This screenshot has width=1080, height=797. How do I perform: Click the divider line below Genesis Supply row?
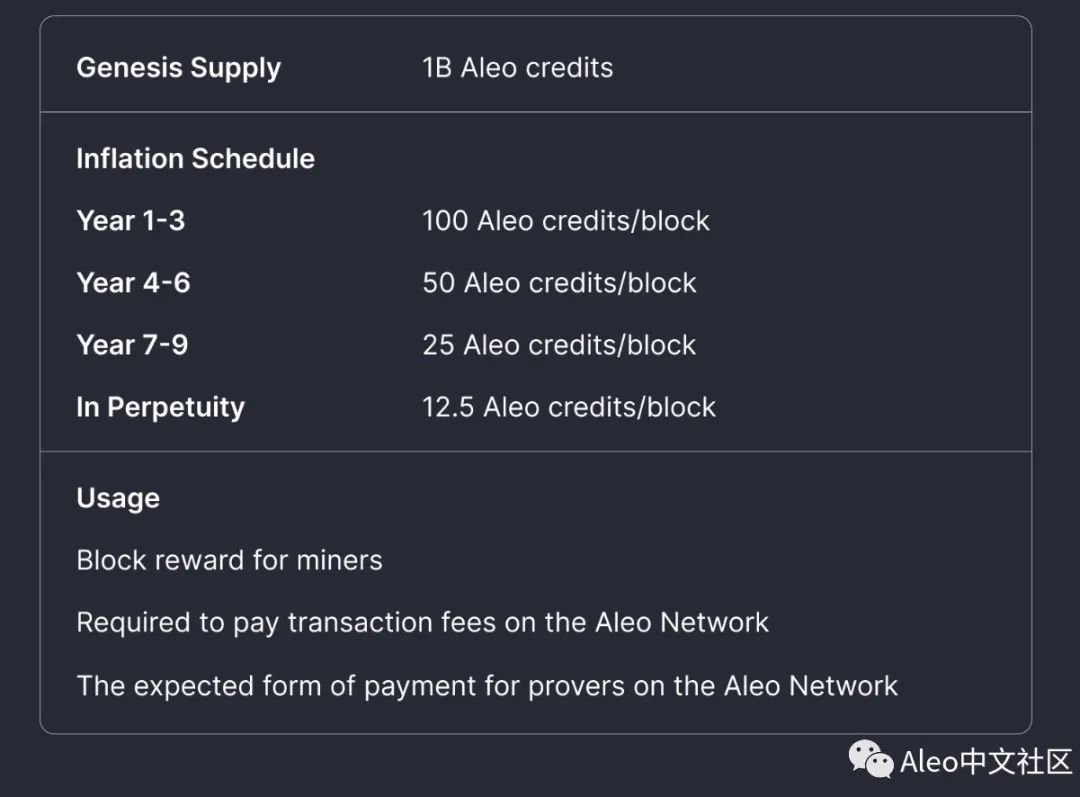click(535, 112)
